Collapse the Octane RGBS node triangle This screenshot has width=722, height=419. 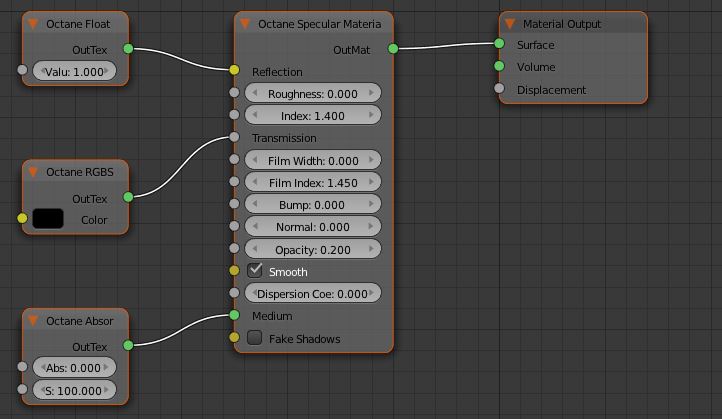(33, 172)
